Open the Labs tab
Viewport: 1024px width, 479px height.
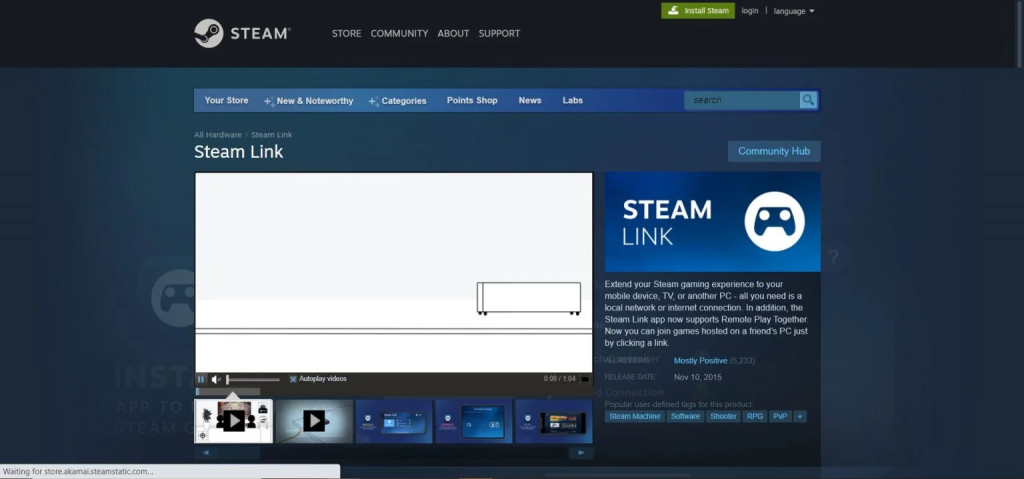(573, 100)
